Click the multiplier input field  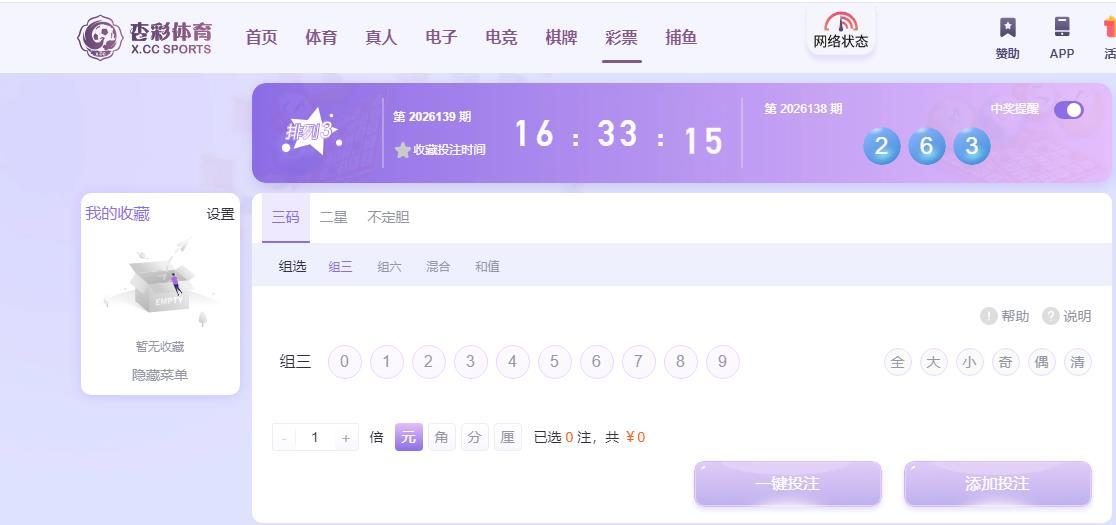tap(315, 438)
